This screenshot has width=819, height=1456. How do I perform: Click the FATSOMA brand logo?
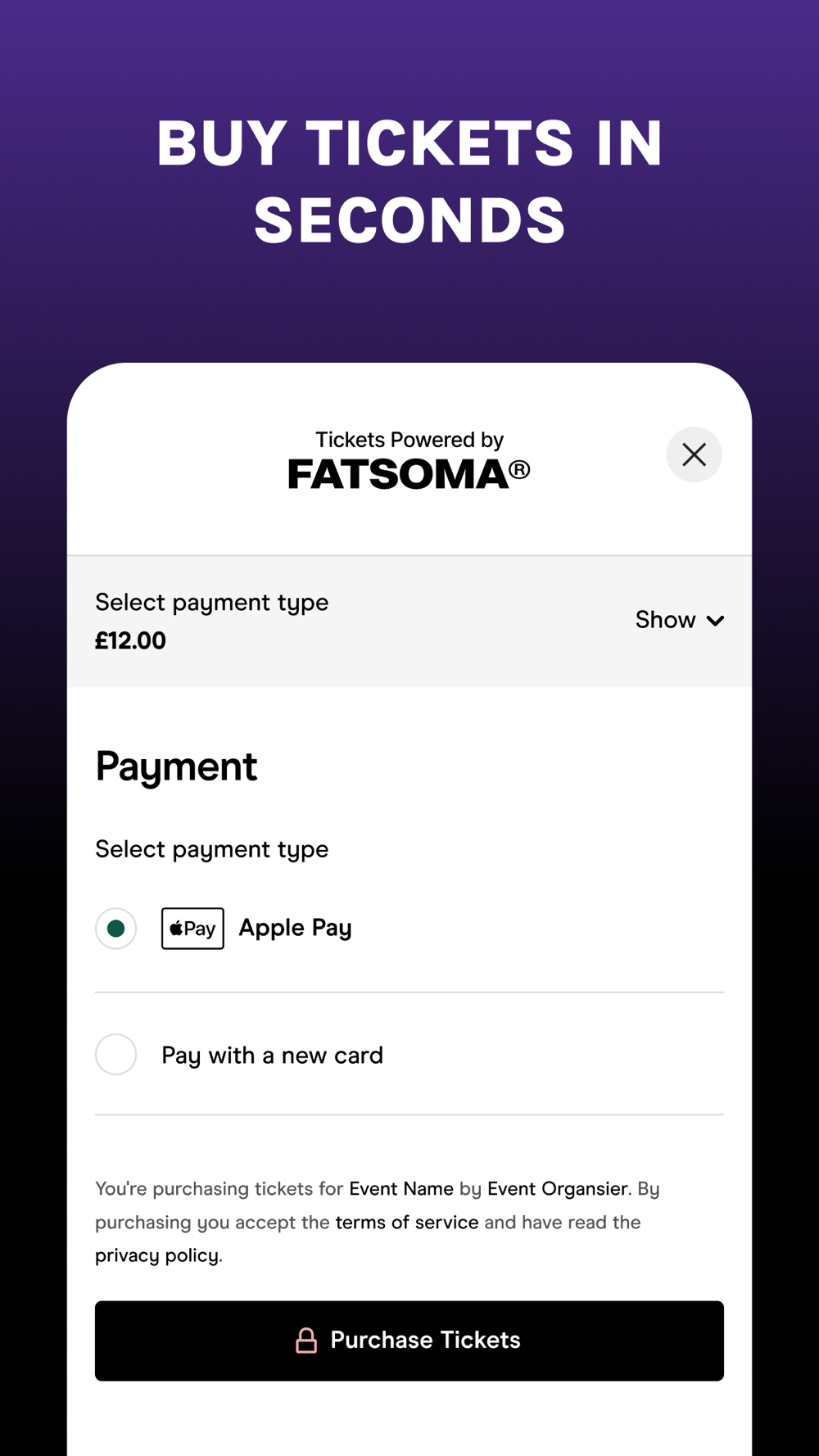point(398,475)
